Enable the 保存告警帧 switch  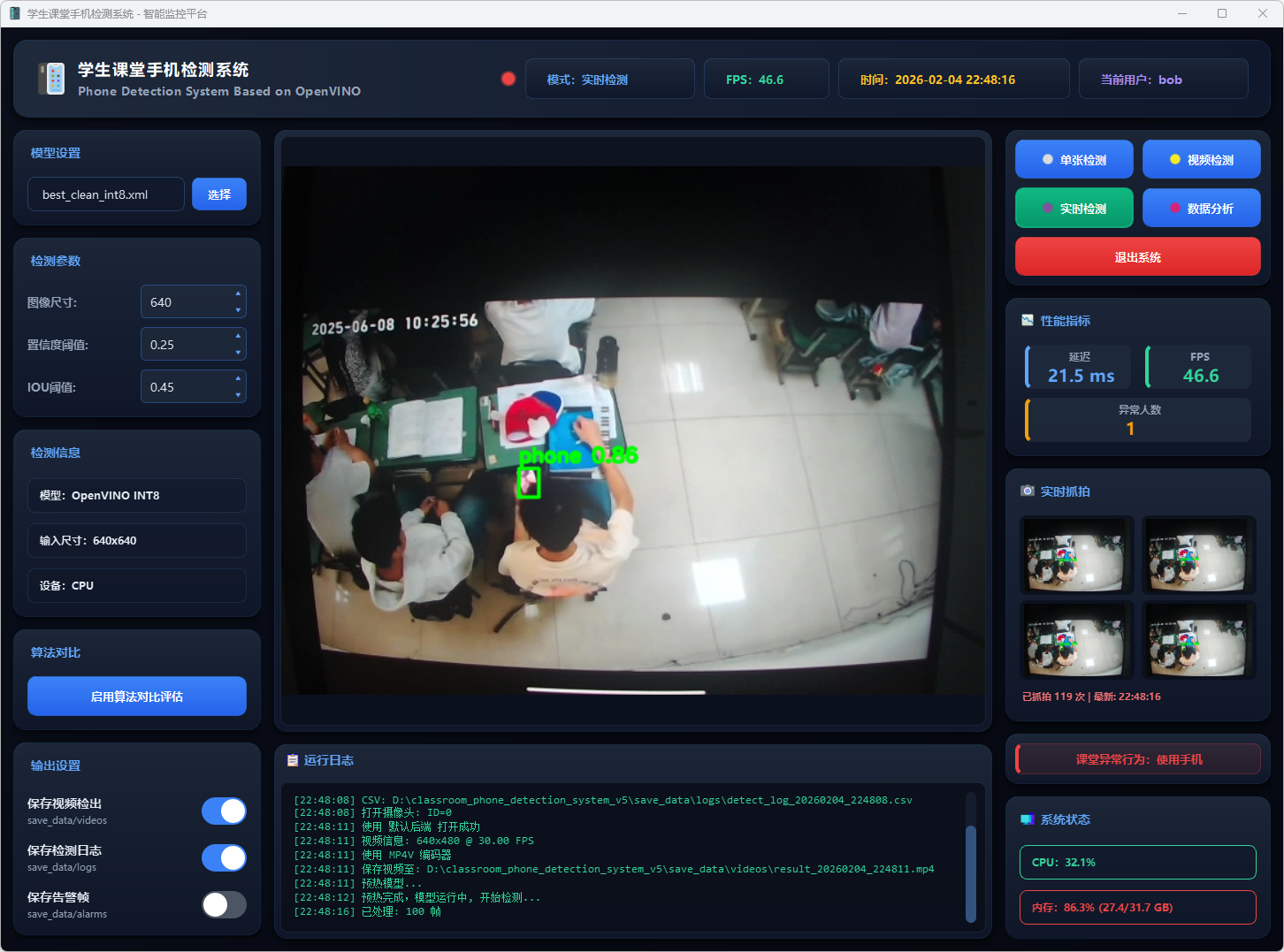click(x=224, y=904)
